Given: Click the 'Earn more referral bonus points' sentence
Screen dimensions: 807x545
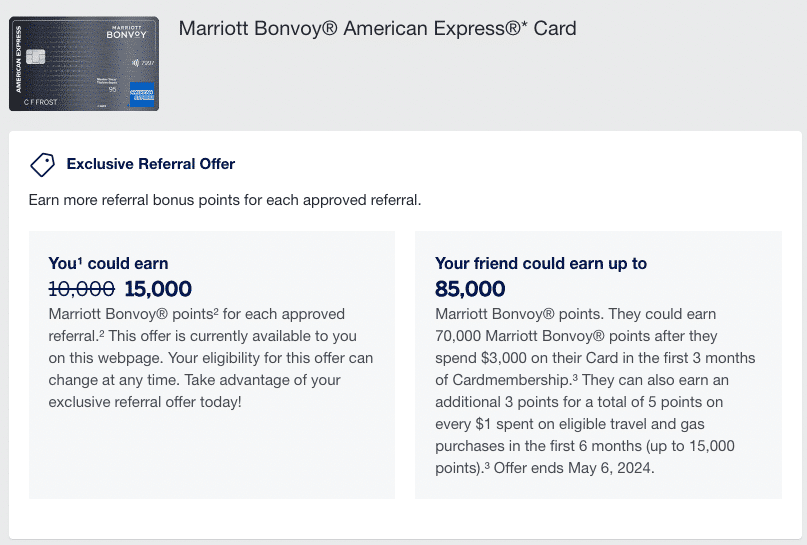Looking at the screenshot, I should [225, 199].
